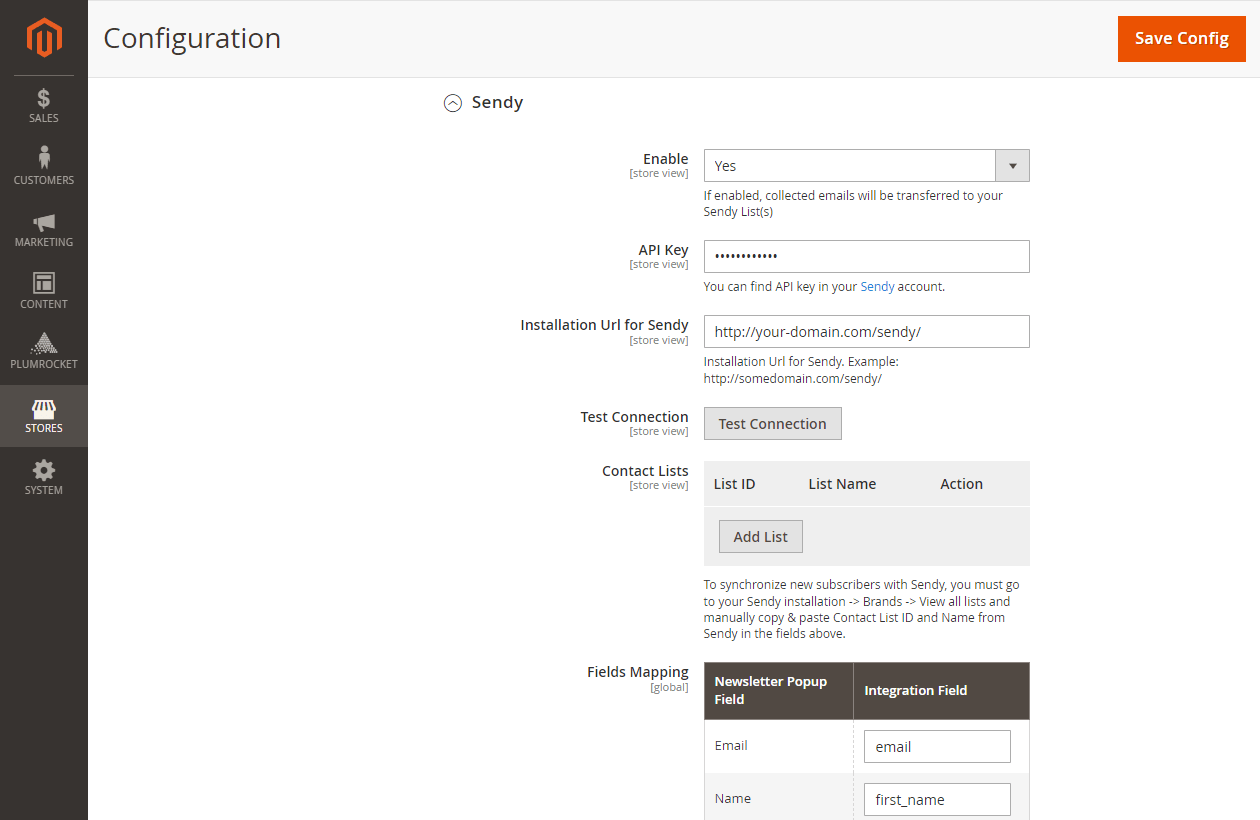The image size is (1260, 820).
Task: Click the Save Config button
Action: tap(1181, 39)
